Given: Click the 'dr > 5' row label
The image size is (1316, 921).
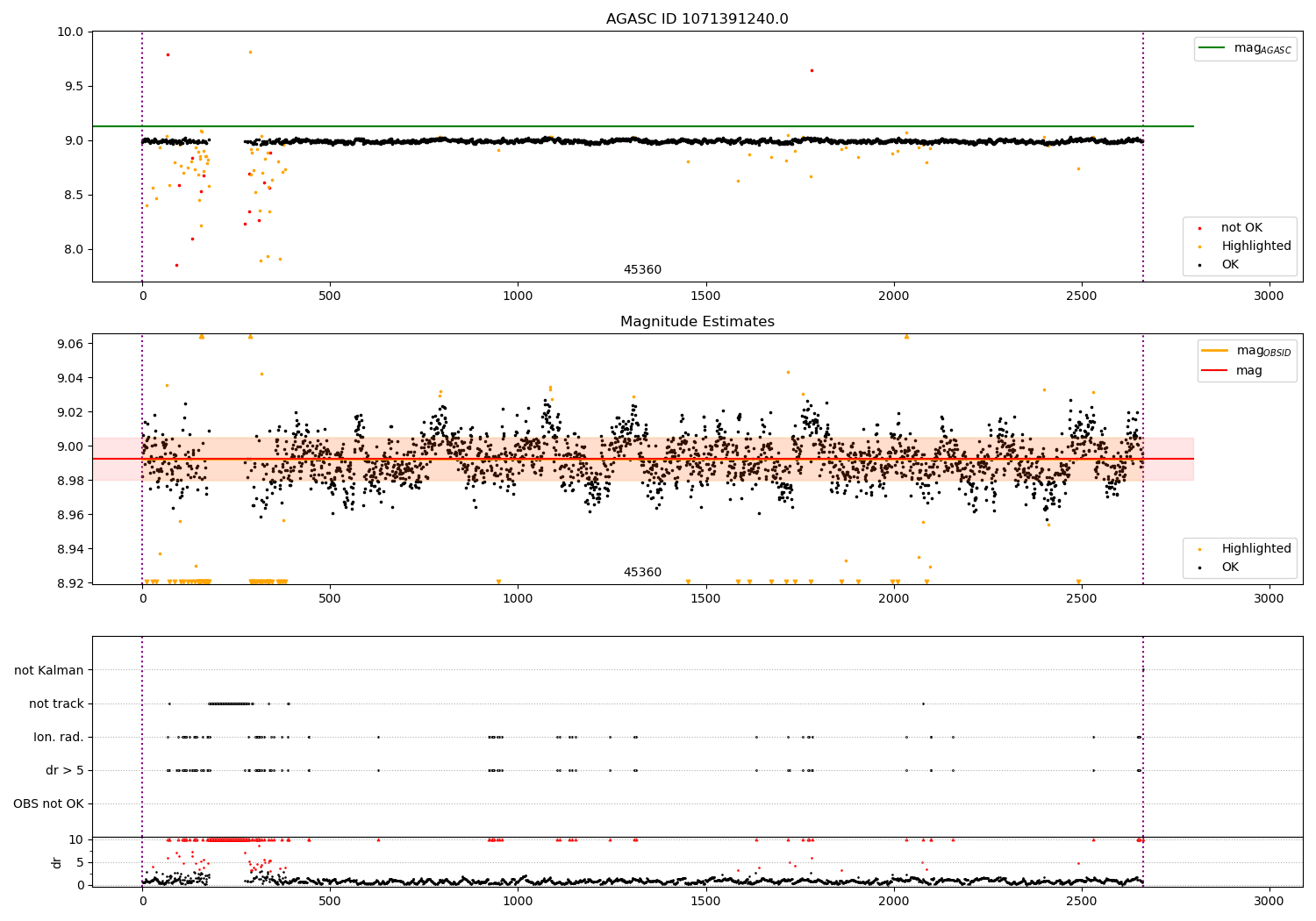Looking at the screenshot, I should tap(65, 770).
